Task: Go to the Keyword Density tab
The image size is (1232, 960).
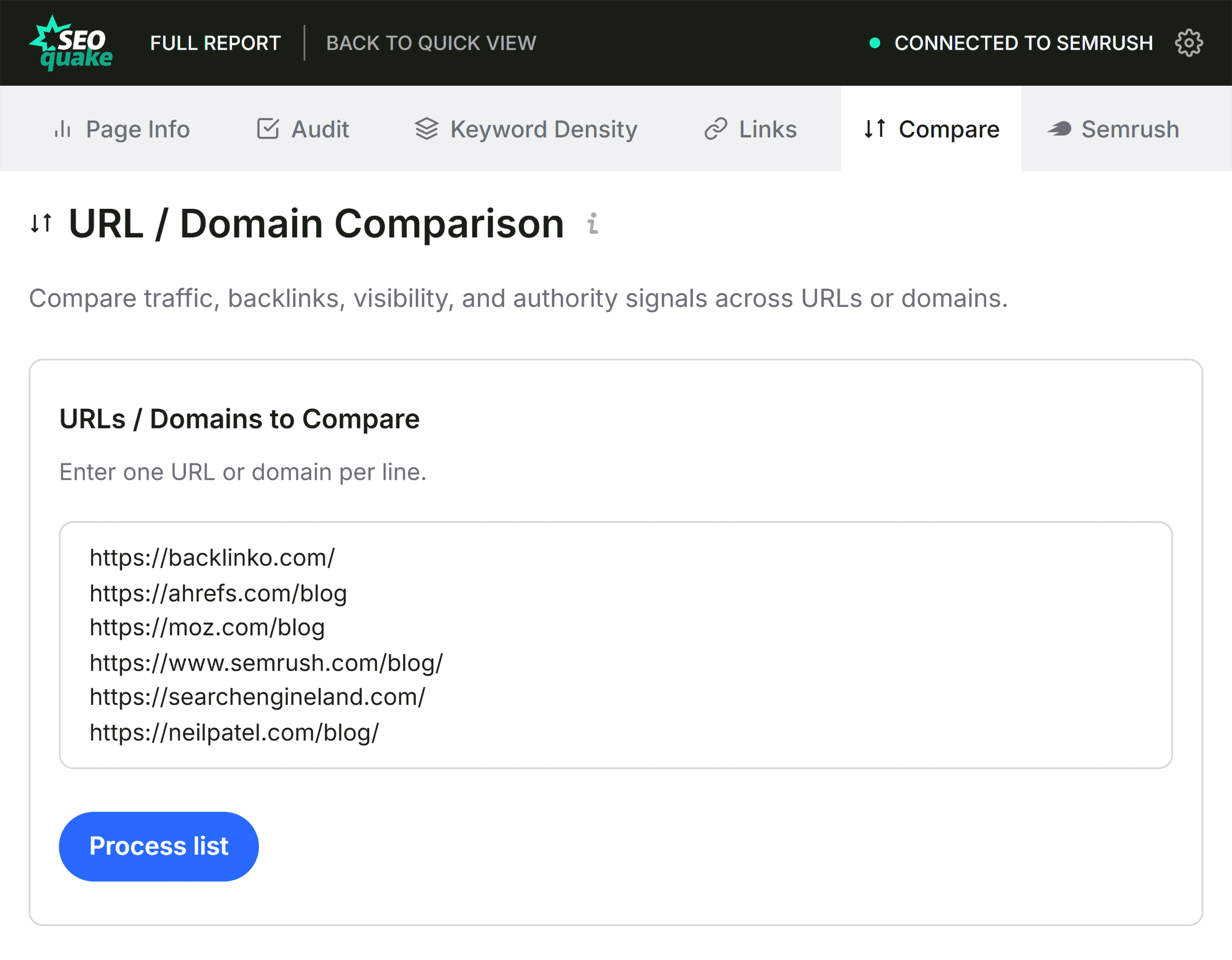Action: (x=526, y=129)
